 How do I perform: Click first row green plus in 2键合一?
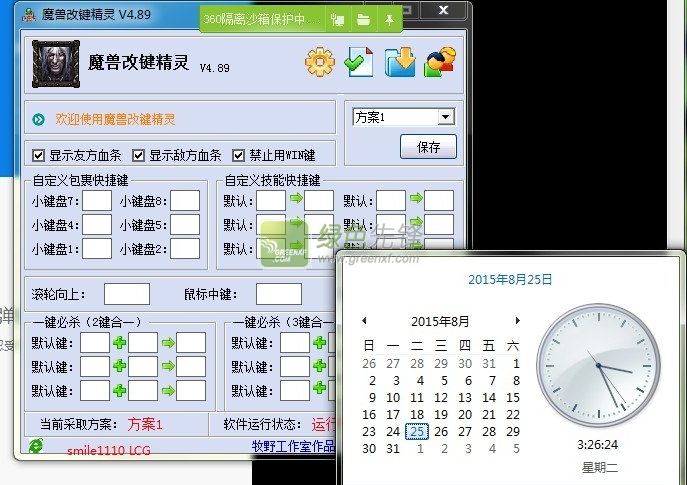coord(119,343)
